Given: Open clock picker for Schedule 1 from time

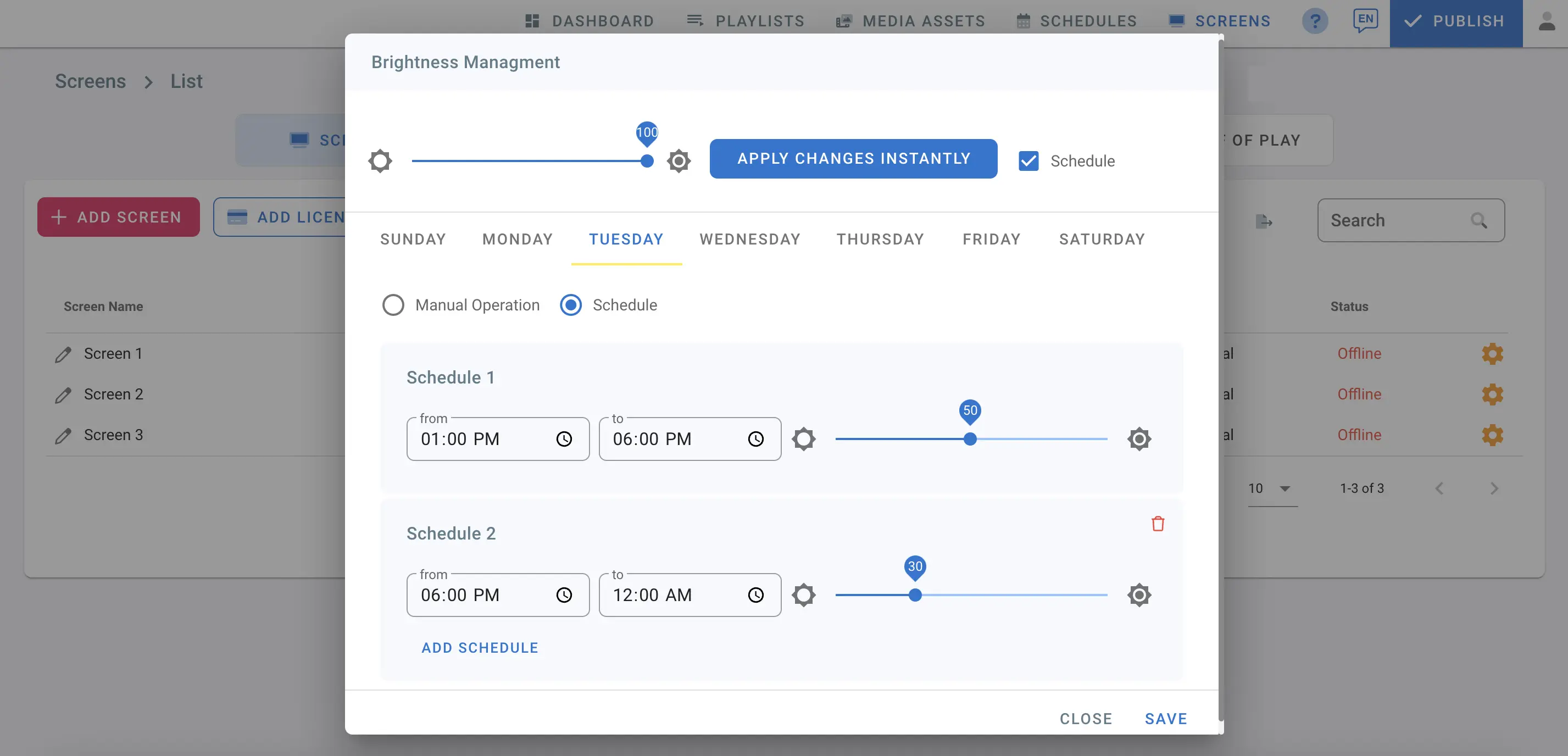Looking at the screenshot, I should (564, 439).
